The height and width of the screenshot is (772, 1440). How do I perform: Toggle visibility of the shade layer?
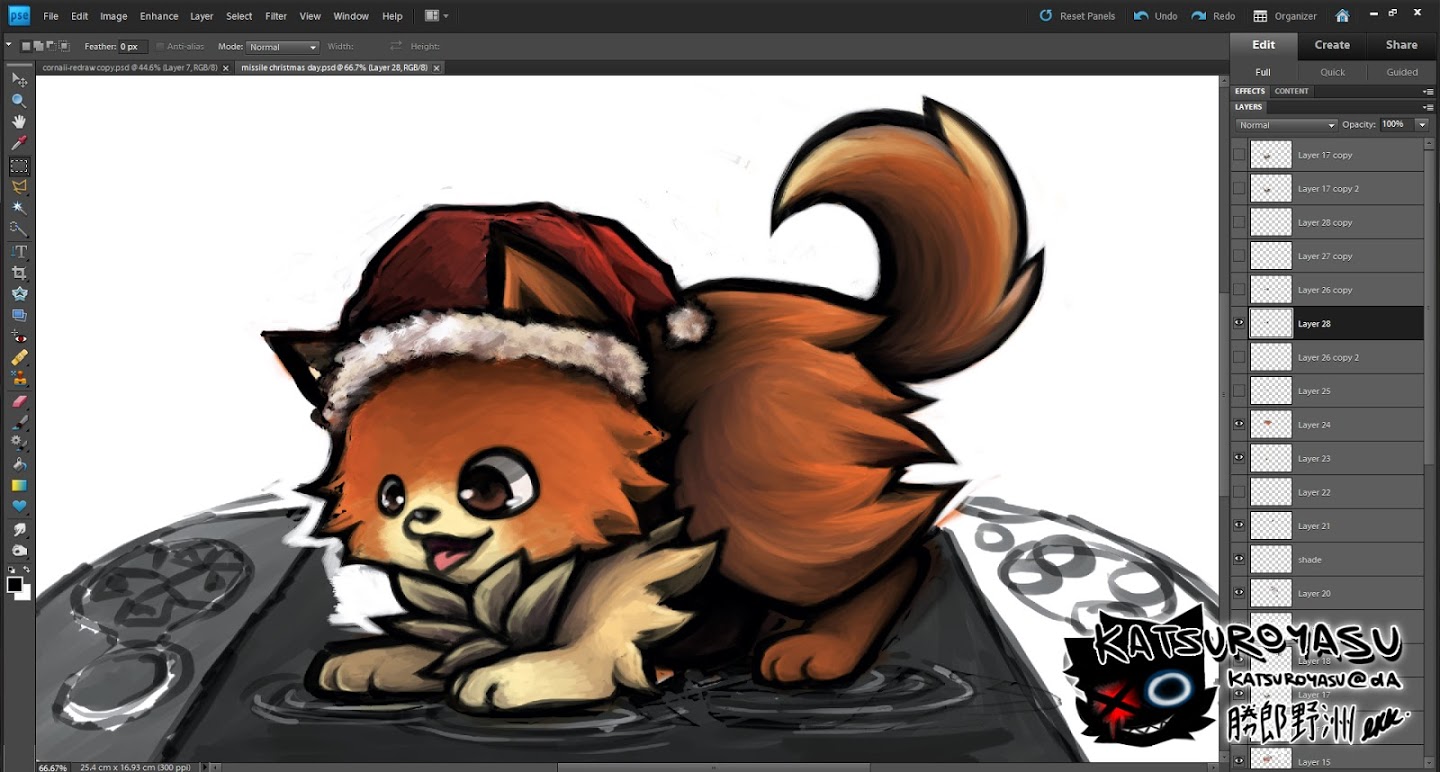tap(1239, 559)
